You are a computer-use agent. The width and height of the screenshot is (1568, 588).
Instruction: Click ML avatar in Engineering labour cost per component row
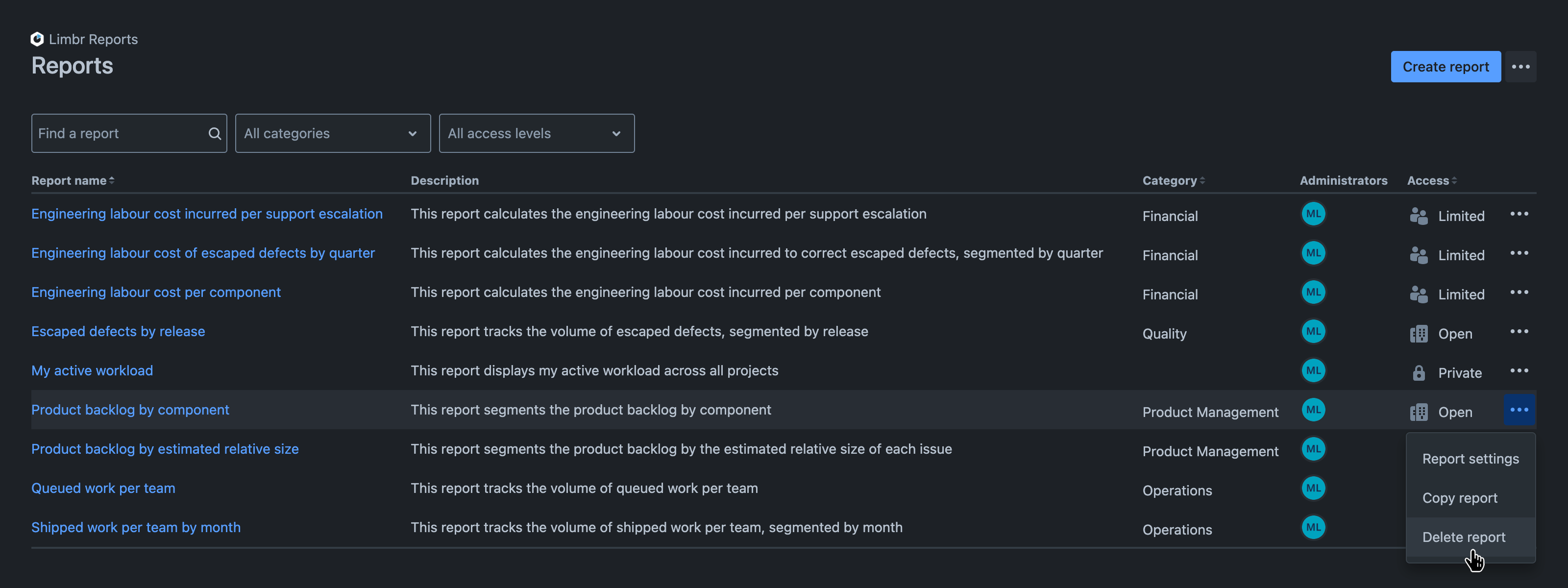tap(1313, 292)
